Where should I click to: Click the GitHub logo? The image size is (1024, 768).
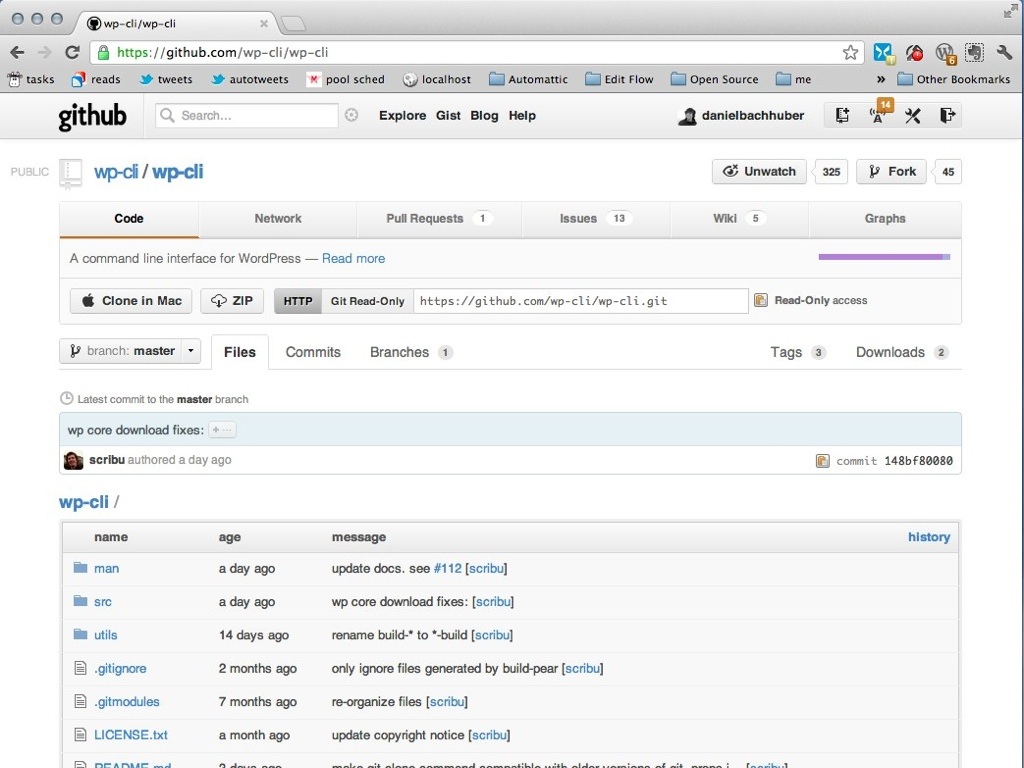tap(92, 116)
